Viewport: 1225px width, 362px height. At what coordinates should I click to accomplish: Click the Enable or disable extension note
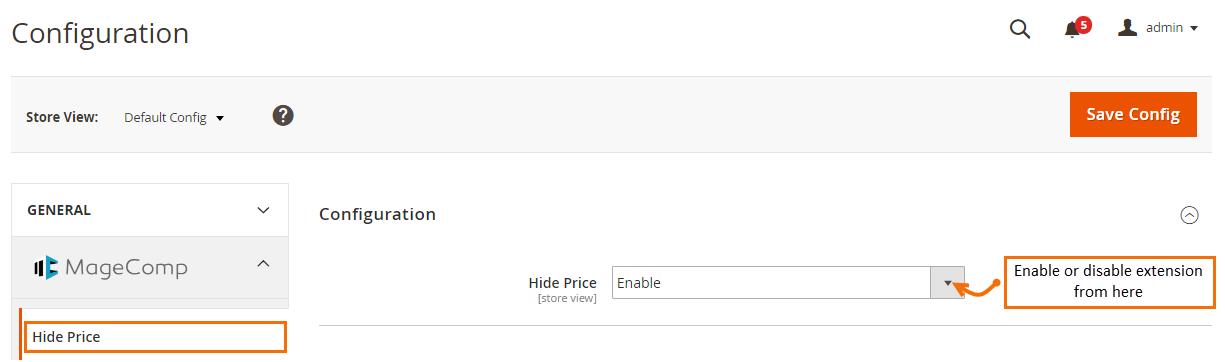tap(1108, 281)
